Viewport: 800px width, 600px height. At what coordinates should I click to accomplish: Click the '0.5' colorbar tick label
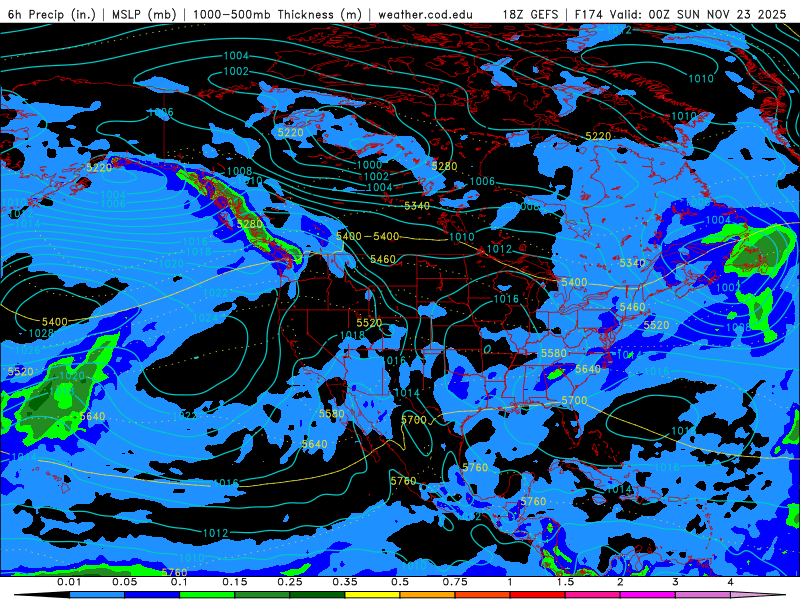tap(400, 582)
